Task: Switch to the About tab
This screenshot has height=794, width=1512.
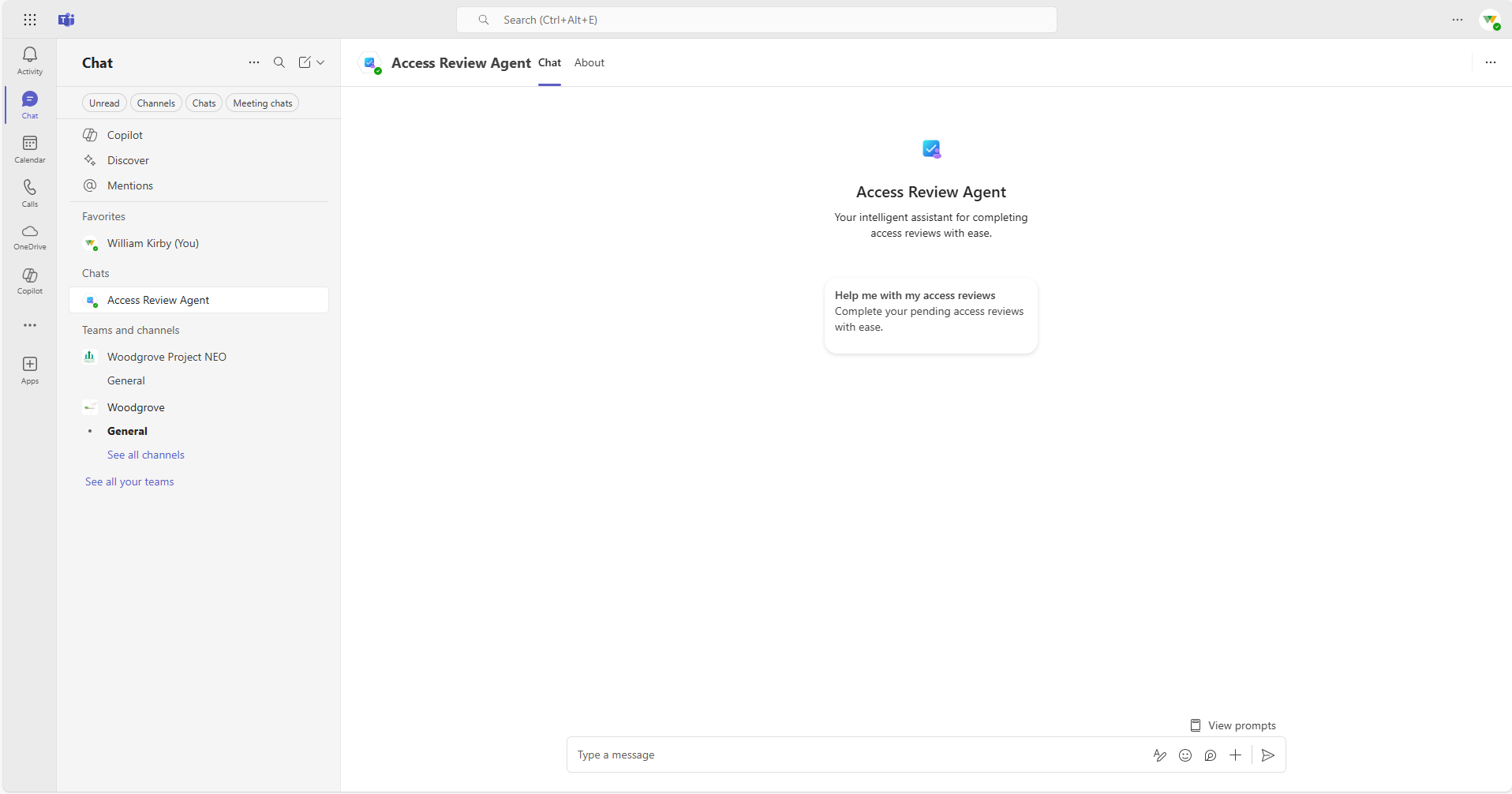Action: coord(589,63)
